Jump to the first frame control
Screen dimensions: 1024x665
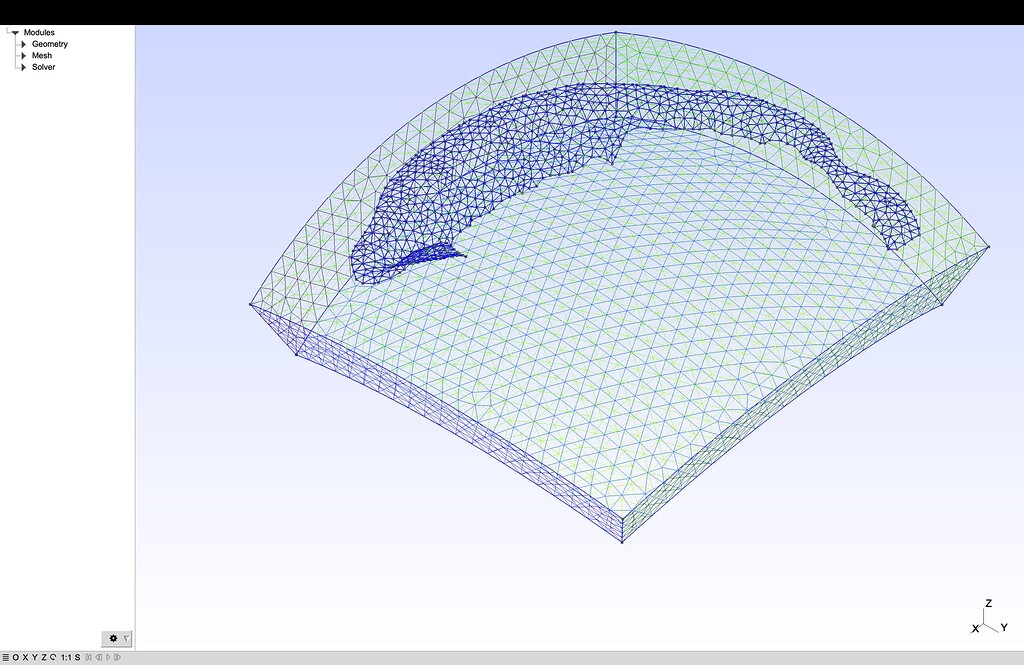(x=89, y=658)
